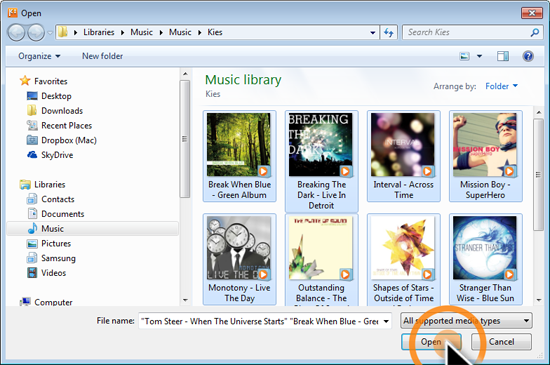Select Shapes of Stars - Outside of Time
The width and height of the screenshot is (550, 365).
[x=403, y=259]
